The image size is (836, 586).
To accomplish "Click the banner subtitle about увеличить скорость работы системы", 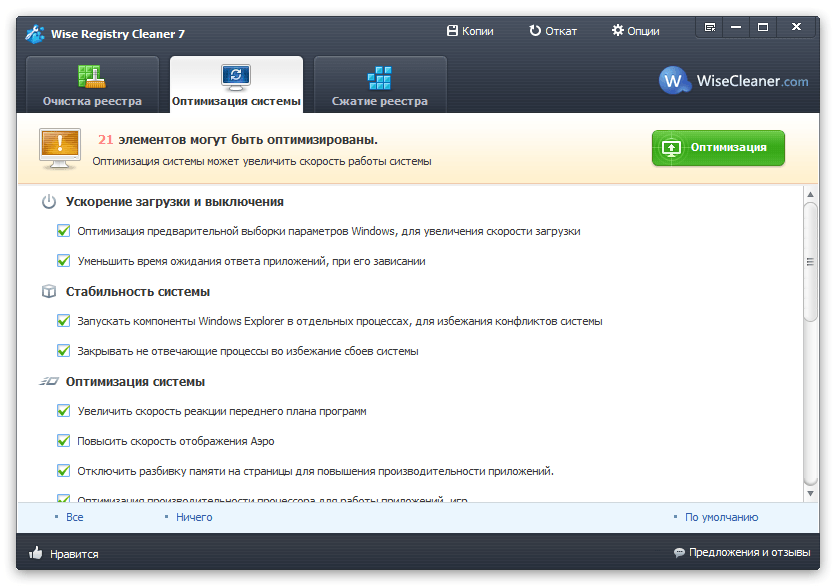I will pyautogui.click(x=262, y=162).
